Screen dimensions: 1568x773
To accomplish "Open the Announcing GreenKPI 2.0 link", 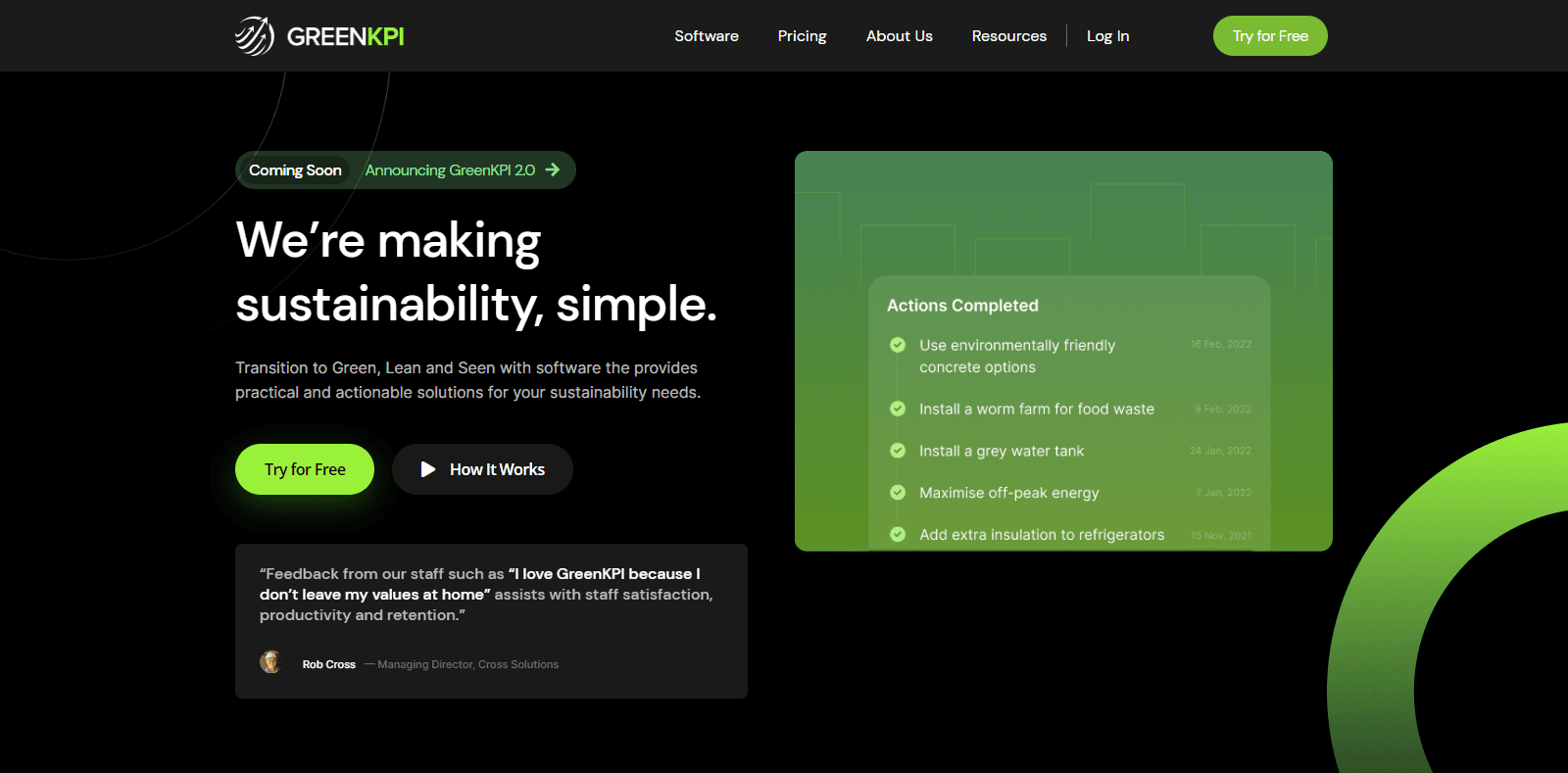I will click(450, 170).
